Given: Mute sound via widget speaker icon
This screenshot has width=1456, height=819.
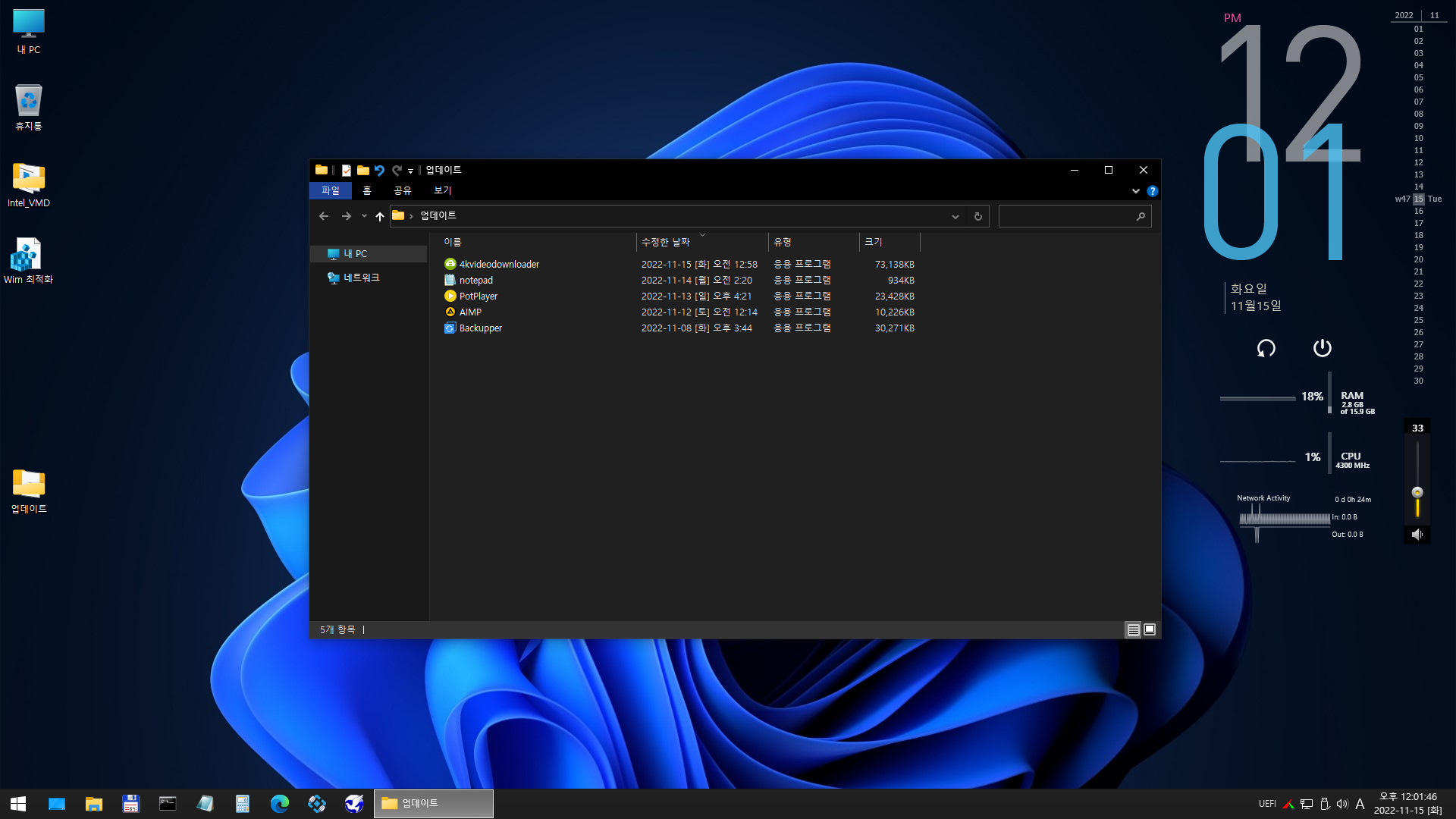Looking at the screenshot, I should pyautogui.click(x=1417, y=535).
